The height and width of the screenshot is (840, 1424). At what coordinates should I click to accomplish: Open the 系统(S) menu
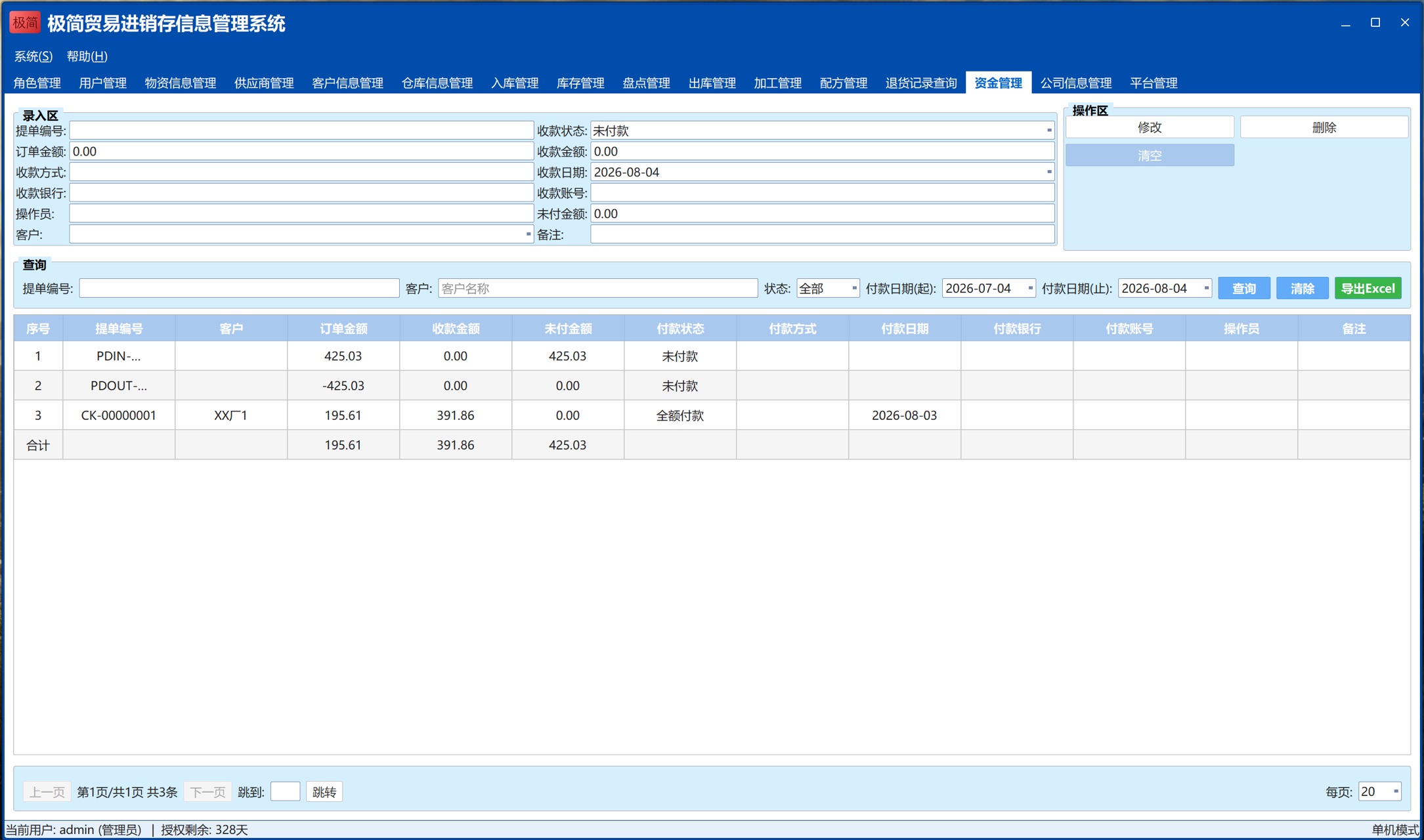click(33, 56)
